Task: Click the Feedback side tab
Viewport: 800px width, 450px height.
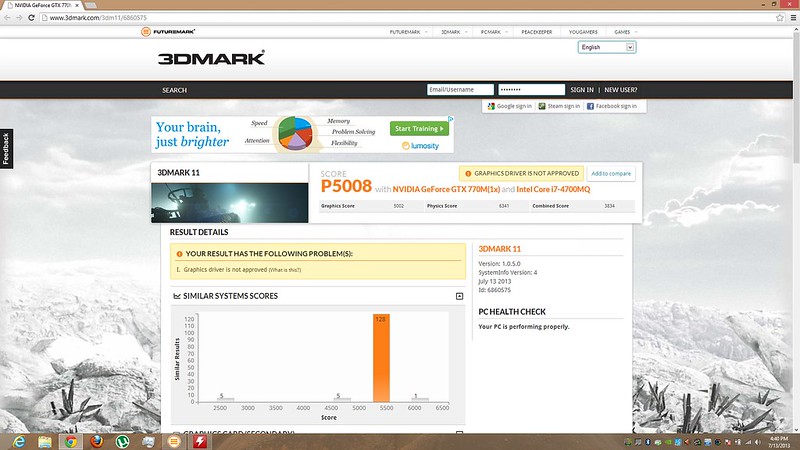Action: (6, 148)
